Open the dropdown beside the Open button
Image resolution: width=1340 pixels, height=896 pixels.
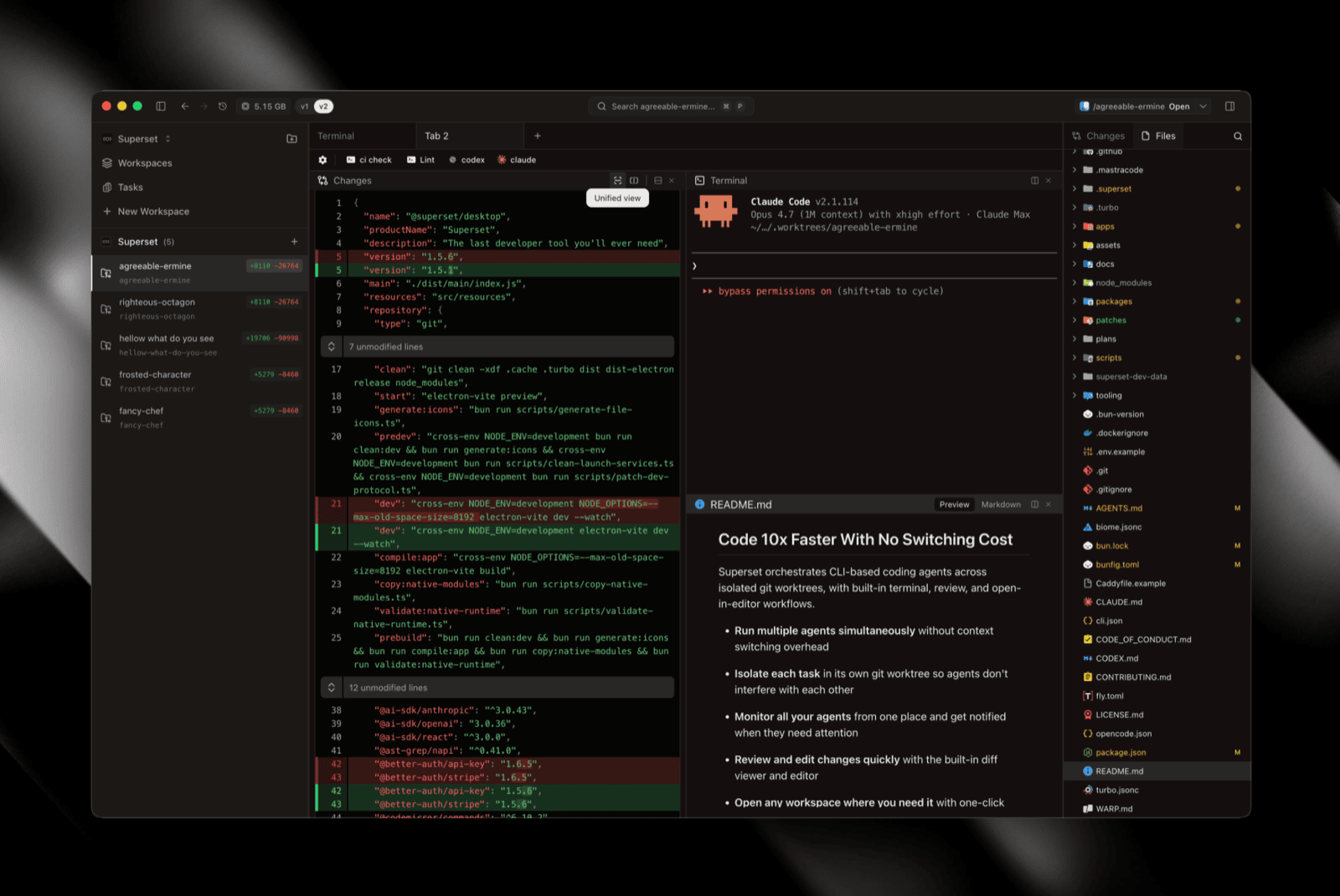coord(1203,106)
